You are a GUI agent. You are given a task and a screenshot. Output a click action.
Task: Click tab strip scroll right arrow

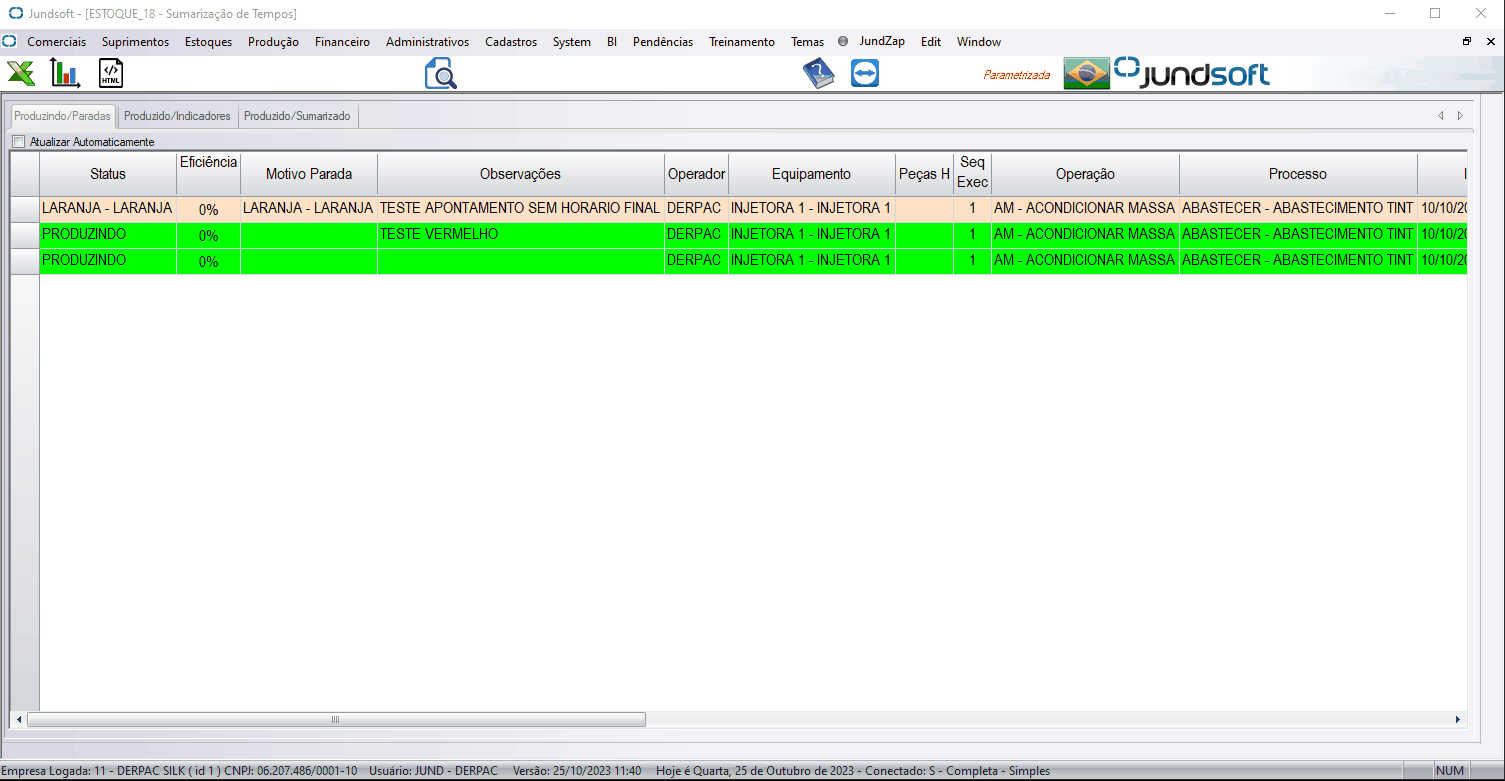click(x=1460, y=116)
